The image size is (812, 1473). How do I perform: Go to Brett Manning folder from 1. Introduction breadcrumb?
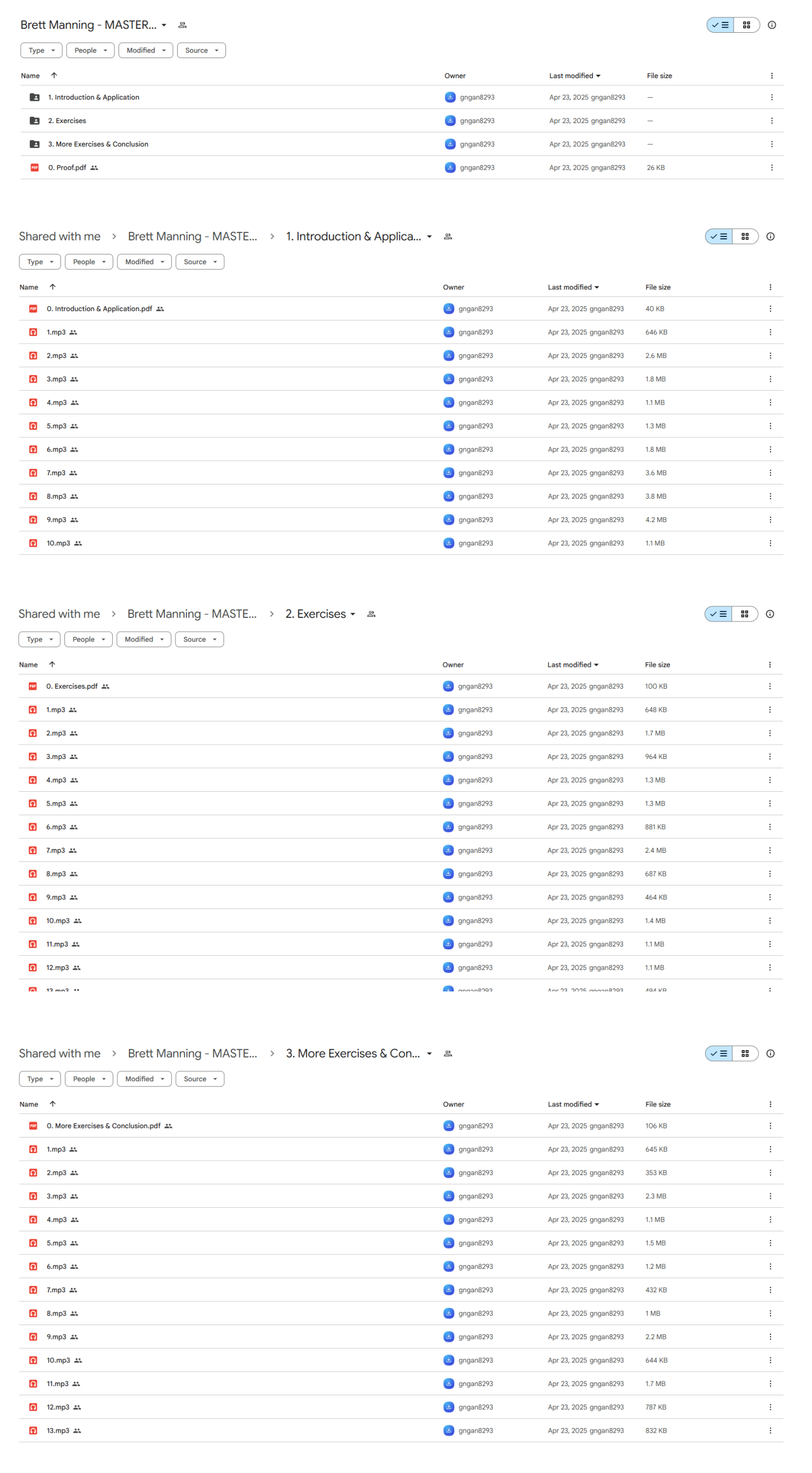click(x=192, y=236)
